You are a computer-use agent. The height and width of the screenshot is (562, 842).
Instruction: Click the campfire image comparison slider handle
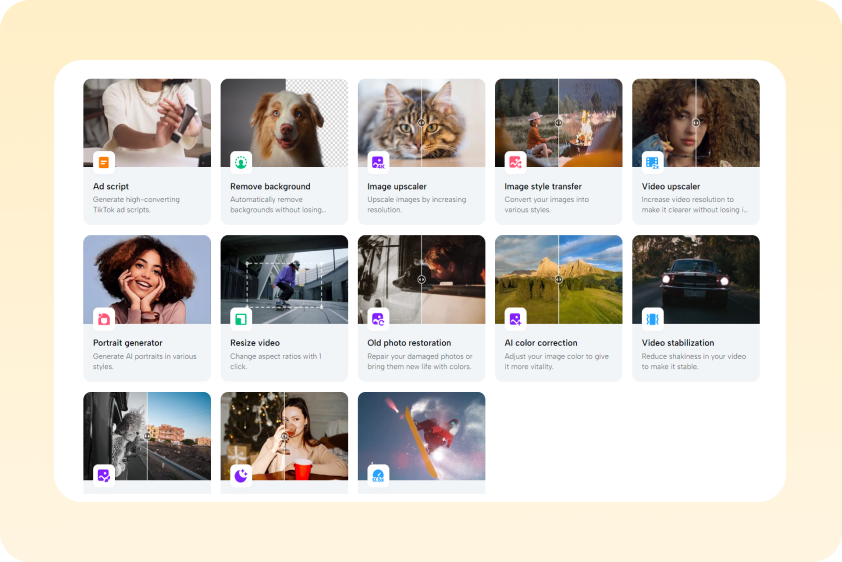(558, 123)
